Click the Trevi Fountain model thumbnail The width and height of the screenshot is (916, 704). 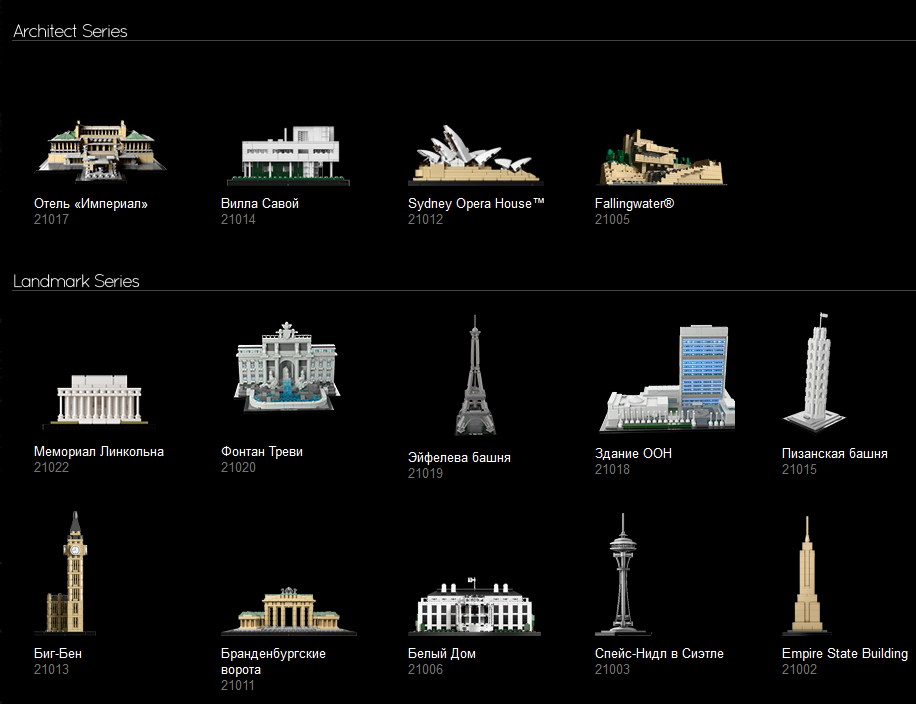pos(287,366)
